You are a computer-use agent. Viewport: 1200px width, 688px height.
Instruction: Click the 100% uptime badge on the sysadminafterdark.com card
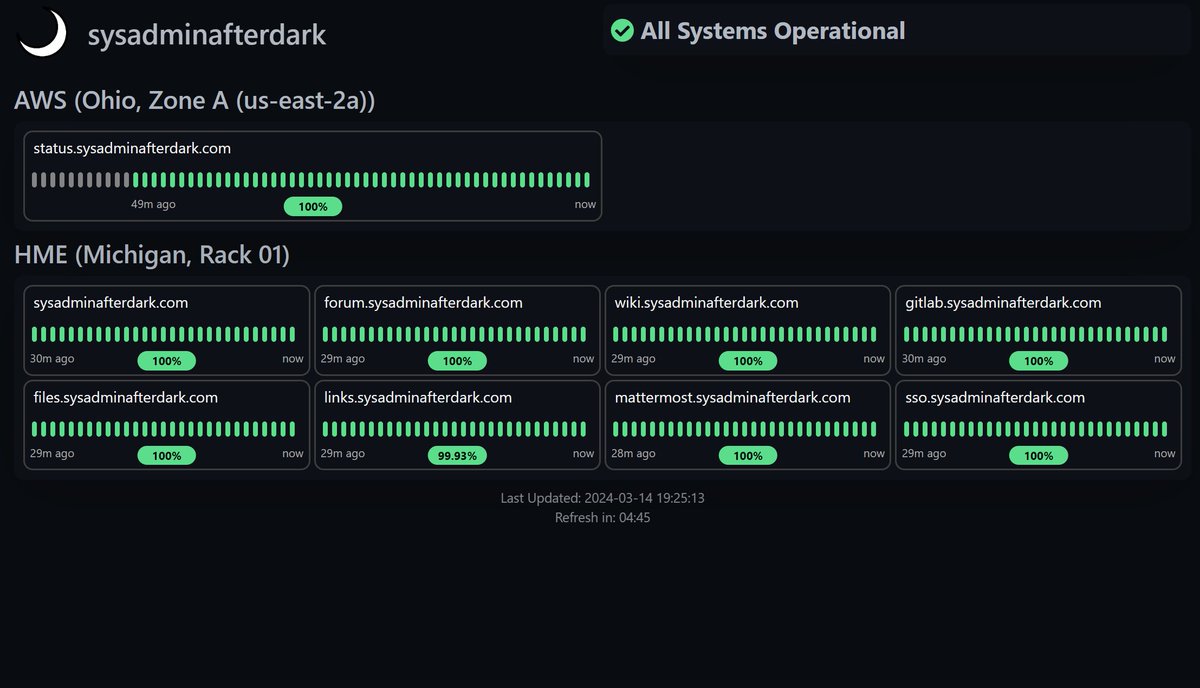(x=166, y=360)
